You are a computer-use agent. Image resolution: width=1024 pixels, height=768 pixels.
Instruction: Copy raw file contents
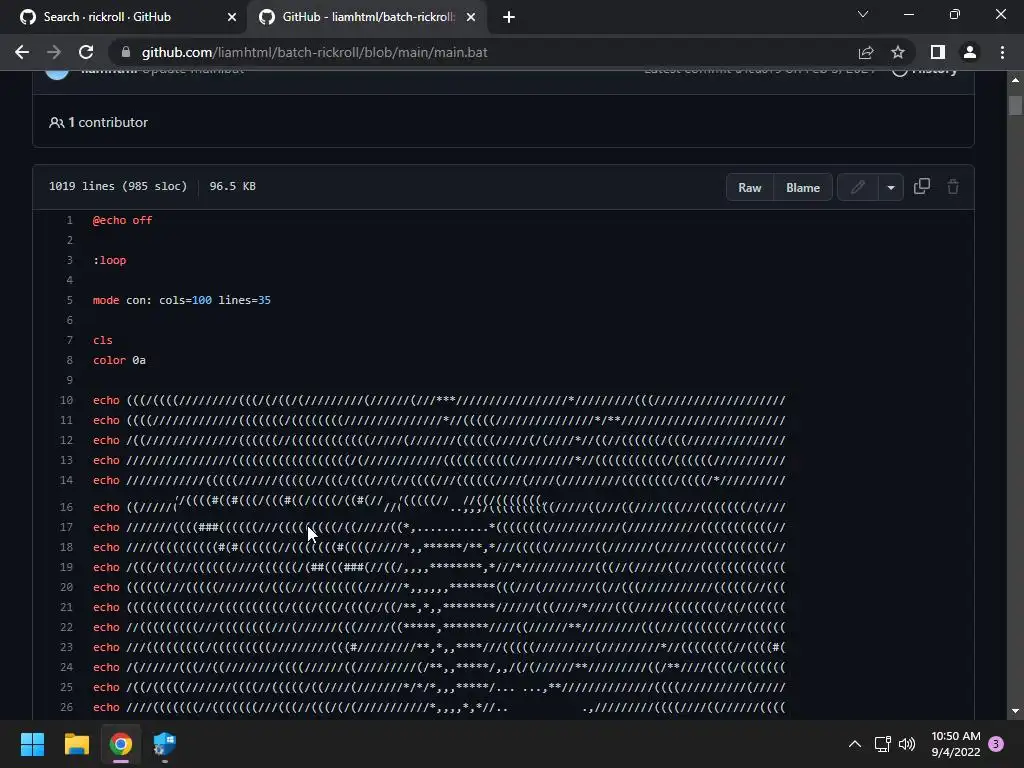(x=921, y=187)
